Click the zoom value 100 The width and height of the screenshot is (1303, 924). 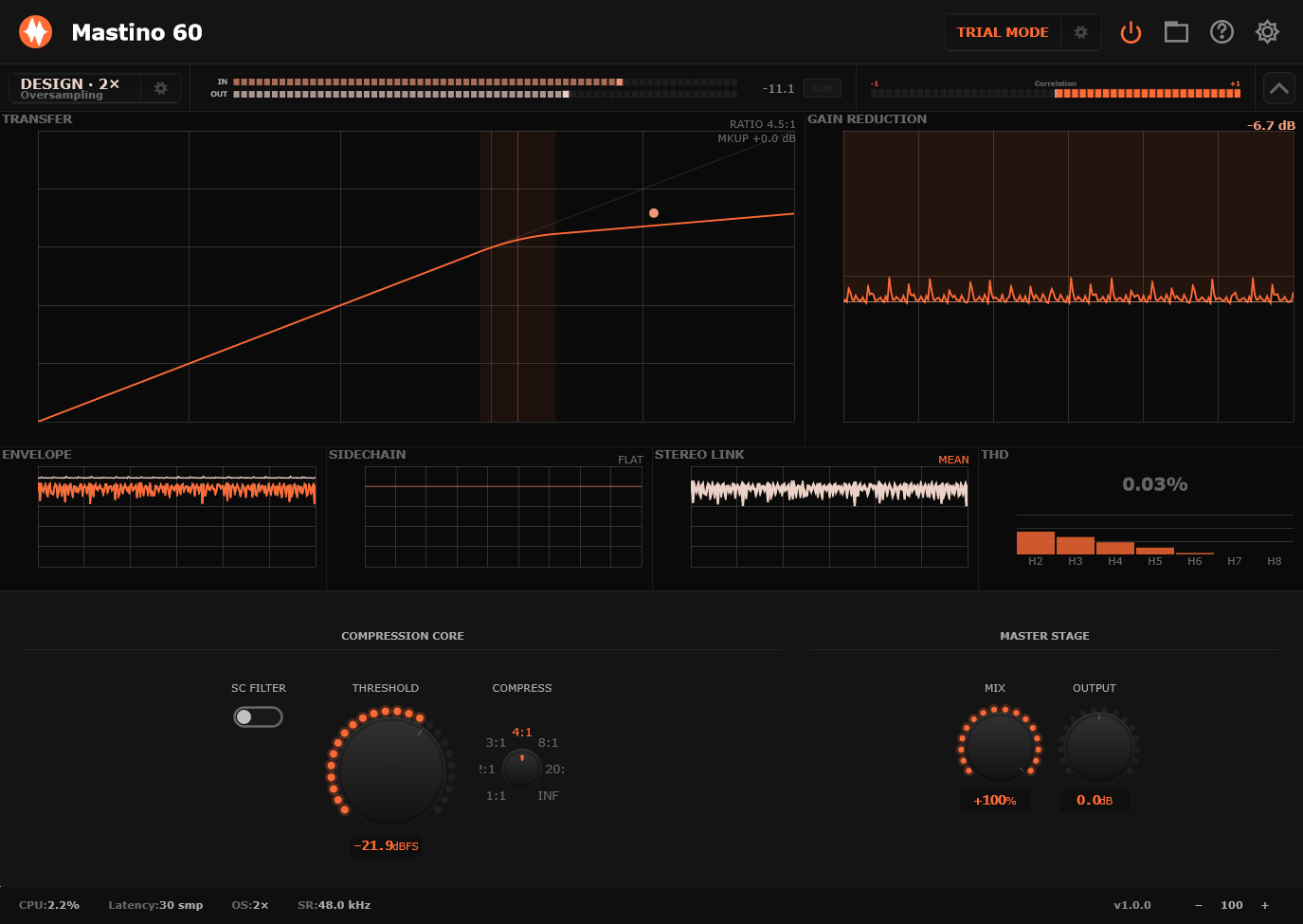pos(1232,905)
